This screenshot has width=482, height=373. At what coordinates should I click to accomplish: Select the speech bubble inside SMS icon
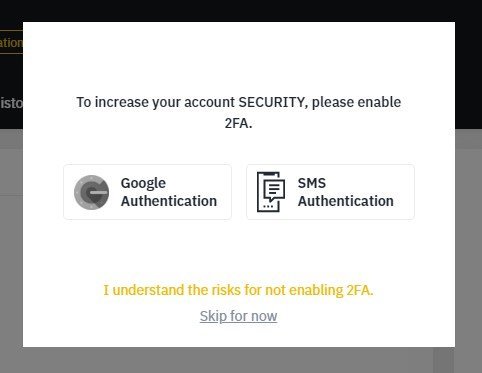tap(274, 190)
